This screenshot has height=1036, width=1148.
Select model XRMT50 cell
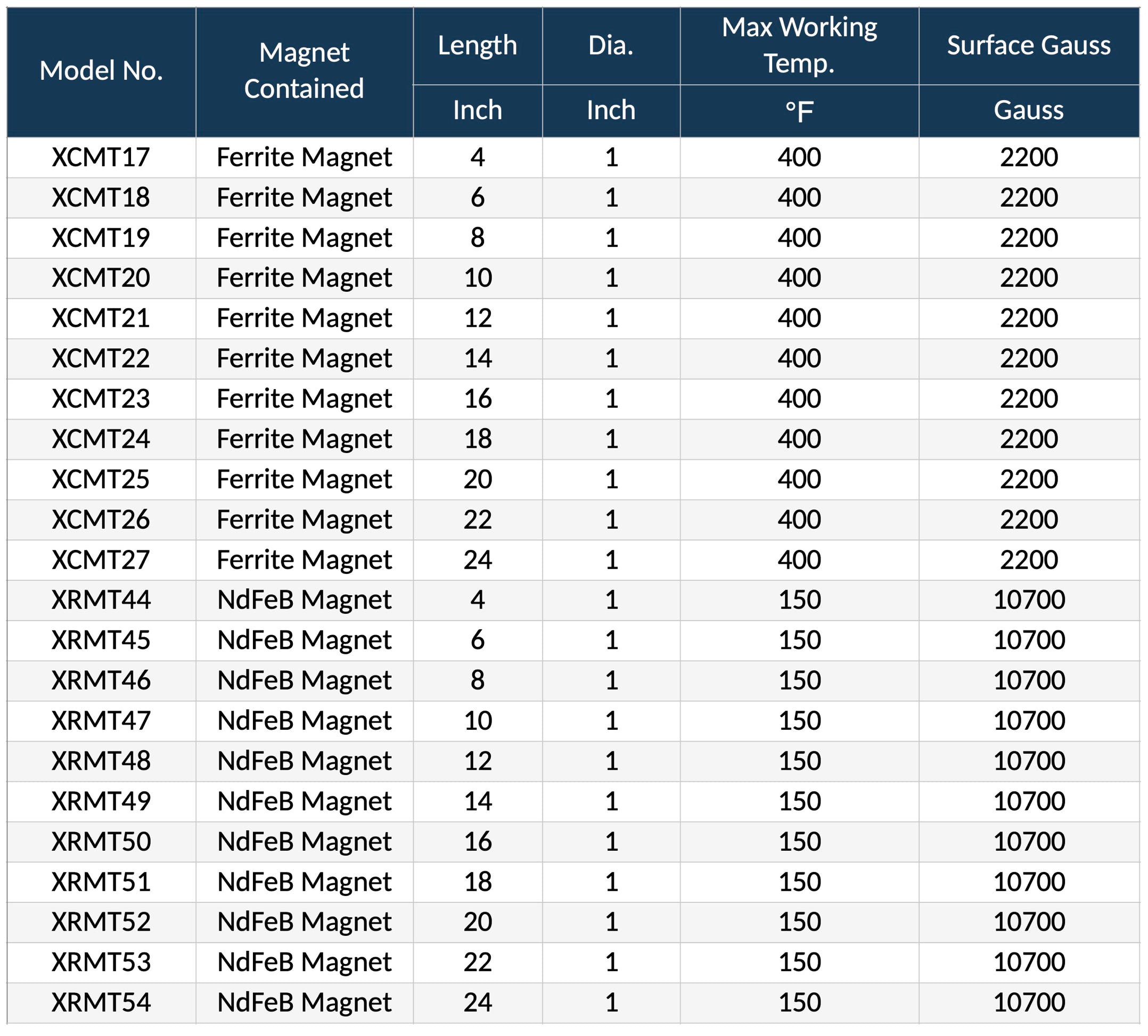(101, 842)
